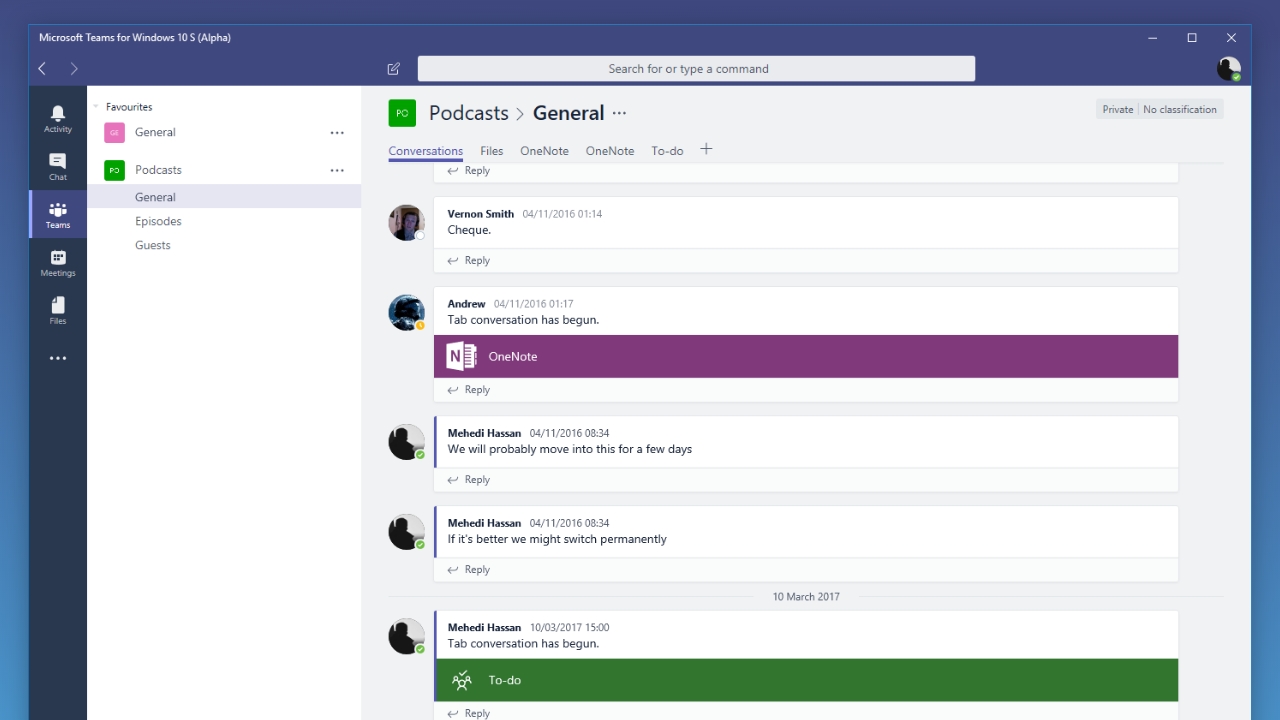Go back with the left arrow
Screen dimensions: 1280x720
[x=42, y=69]
